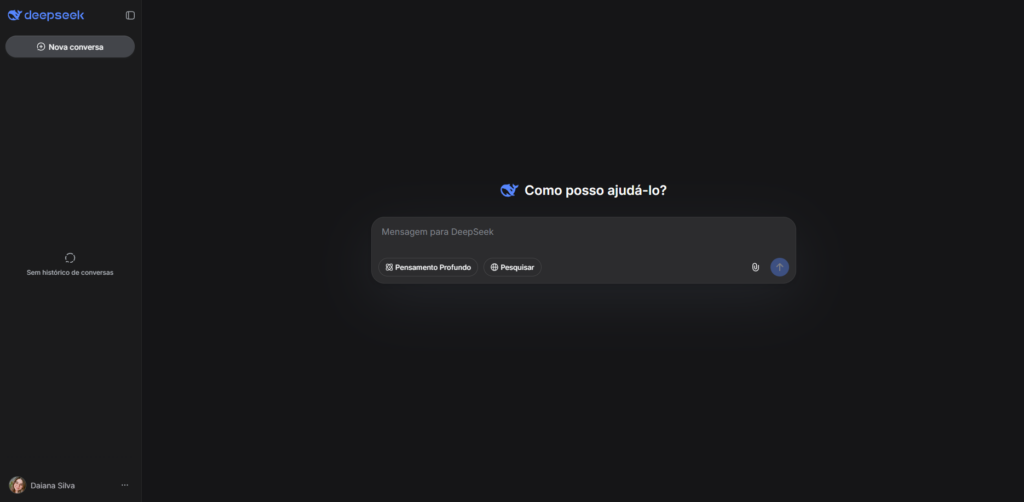Click the deepseek wordmark link
Image resolution: width=1024 pixels, height=502 pixels.
[54, 15]
